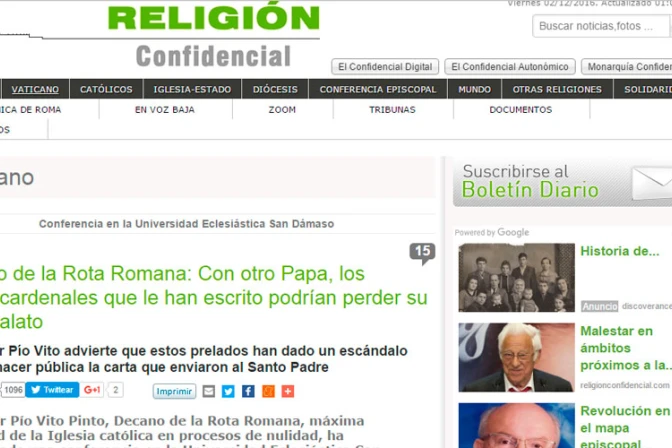Screen dimensions: 672x448
Task: Open the Historia de... ad thumbnail
Action: coord(516,277)
